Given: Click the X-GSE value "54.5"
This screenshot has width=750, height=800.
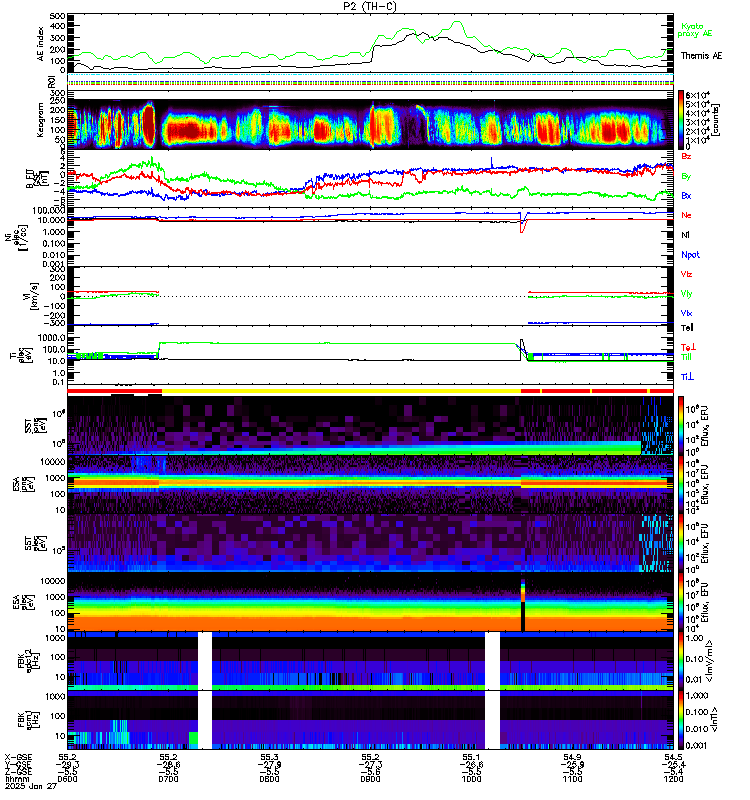Looking at the screenshot, I should 673,757.
